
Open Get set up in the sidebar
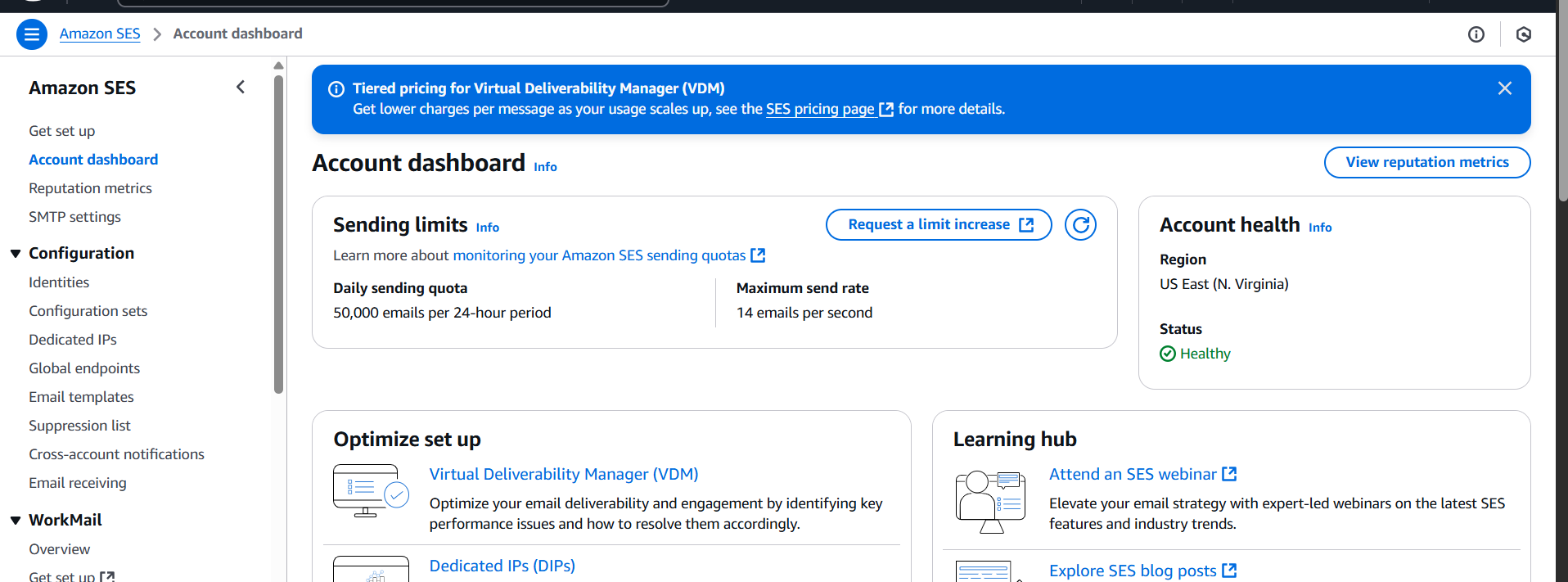pyautogui.click(x=62, y=131)
